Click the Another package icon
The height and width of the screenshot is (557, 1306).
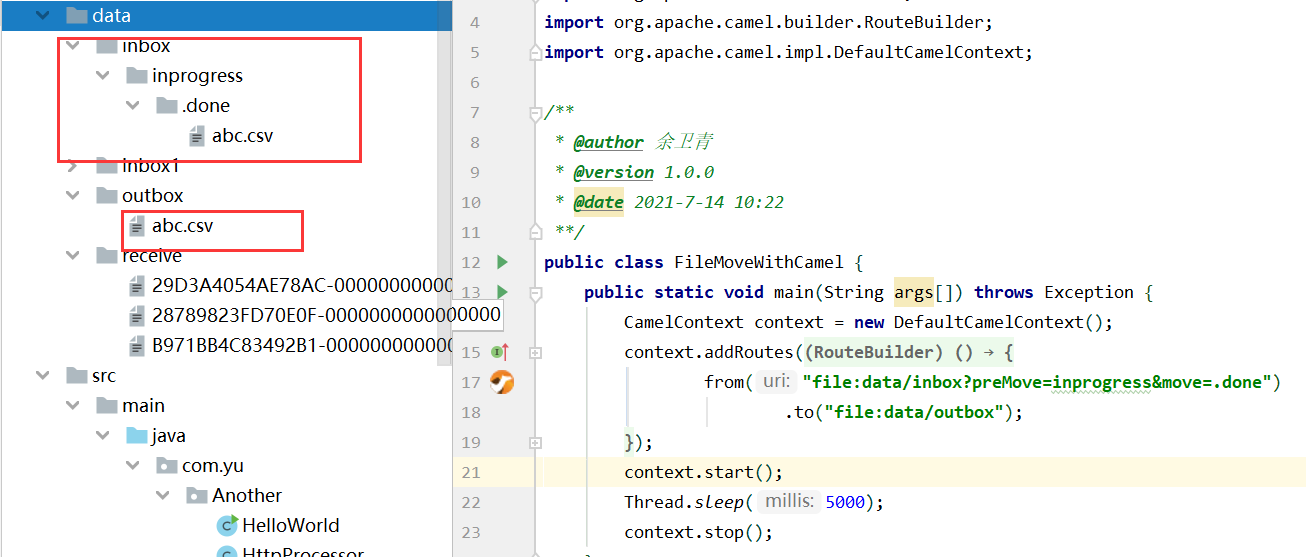coord(197,496)
